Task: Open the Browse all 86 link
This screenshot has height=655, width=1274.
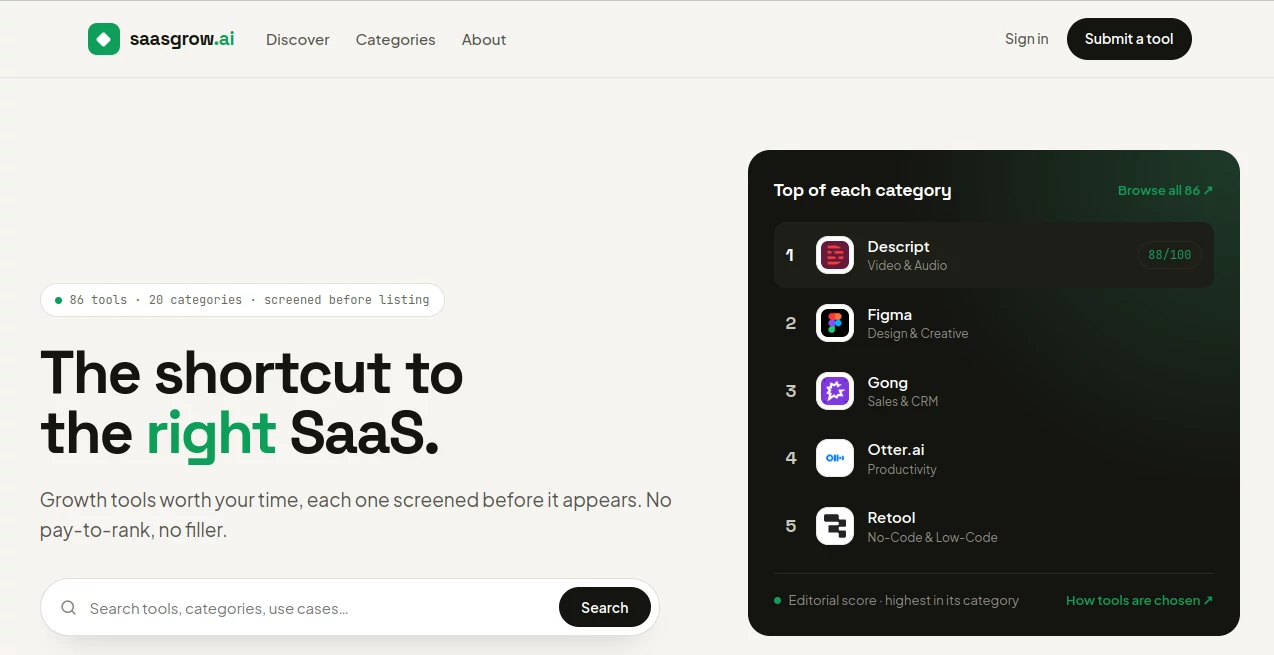Action: (1165, 190)
